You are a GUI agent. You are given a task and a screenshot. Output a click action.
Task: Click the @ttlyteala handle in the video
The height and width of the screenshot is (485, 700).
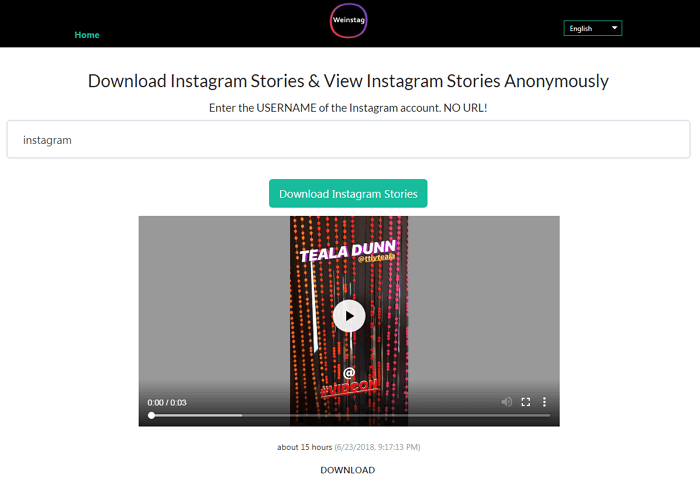(x=376, y=258)
